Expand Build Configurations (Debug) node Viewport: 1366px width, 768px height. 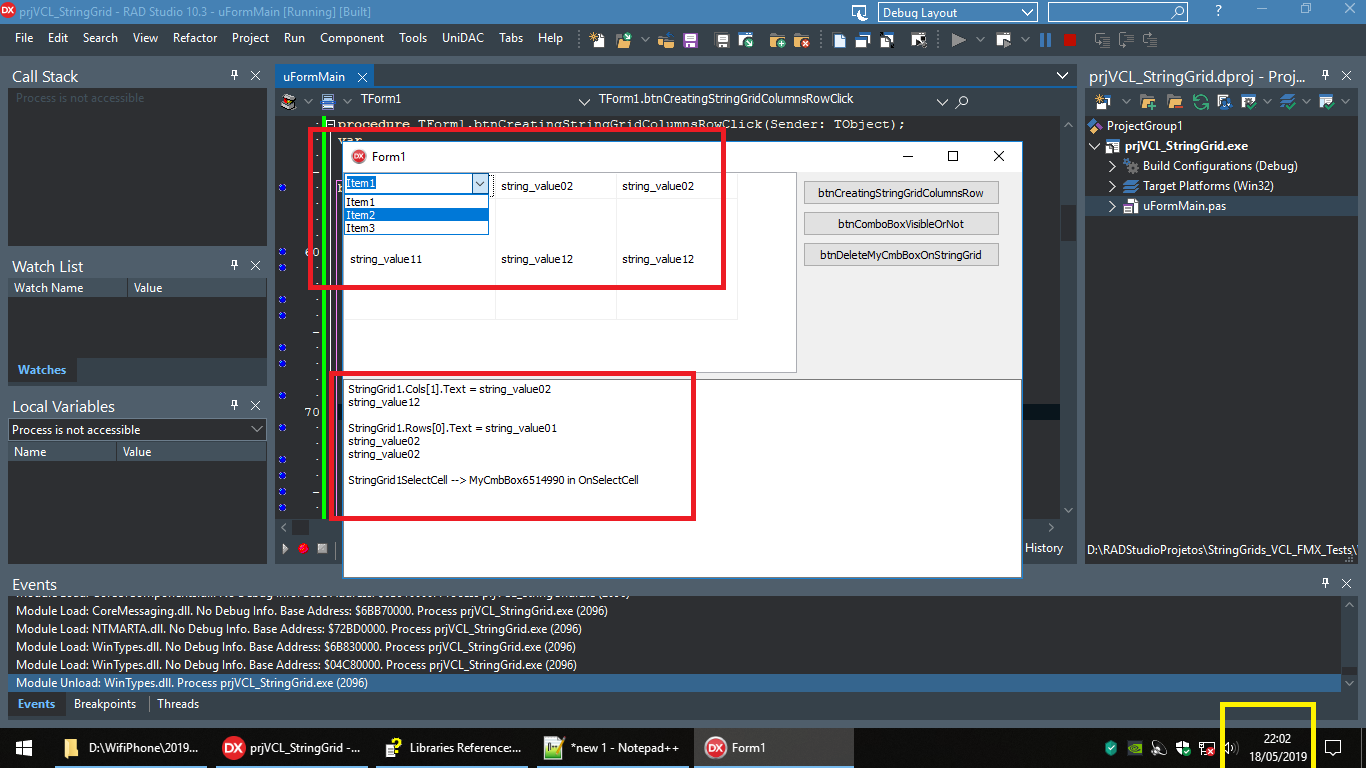click(x=1112, y=166)
